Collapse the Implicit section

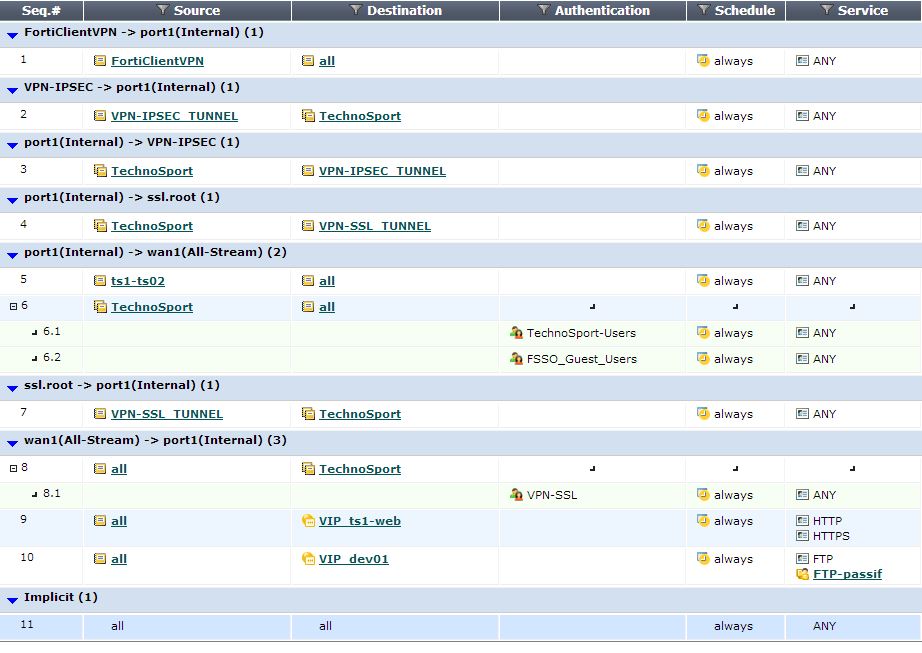[10, 597]
